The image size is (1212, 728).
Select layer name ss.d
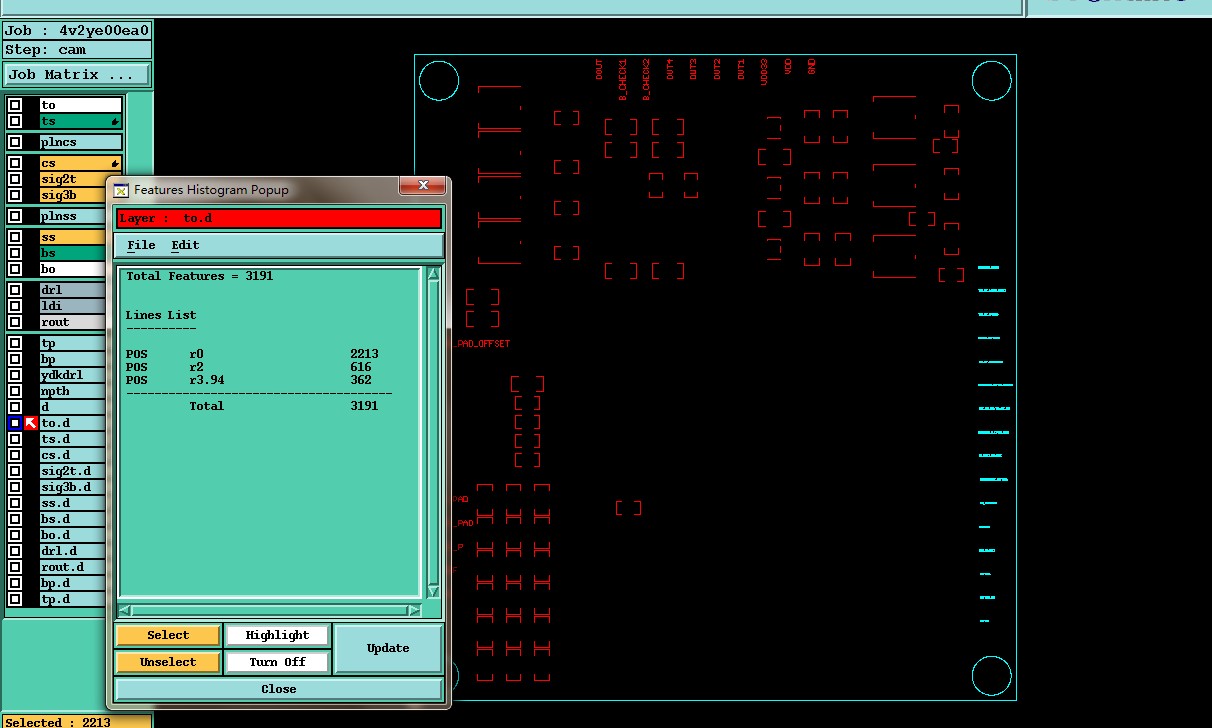coord(73,503)
